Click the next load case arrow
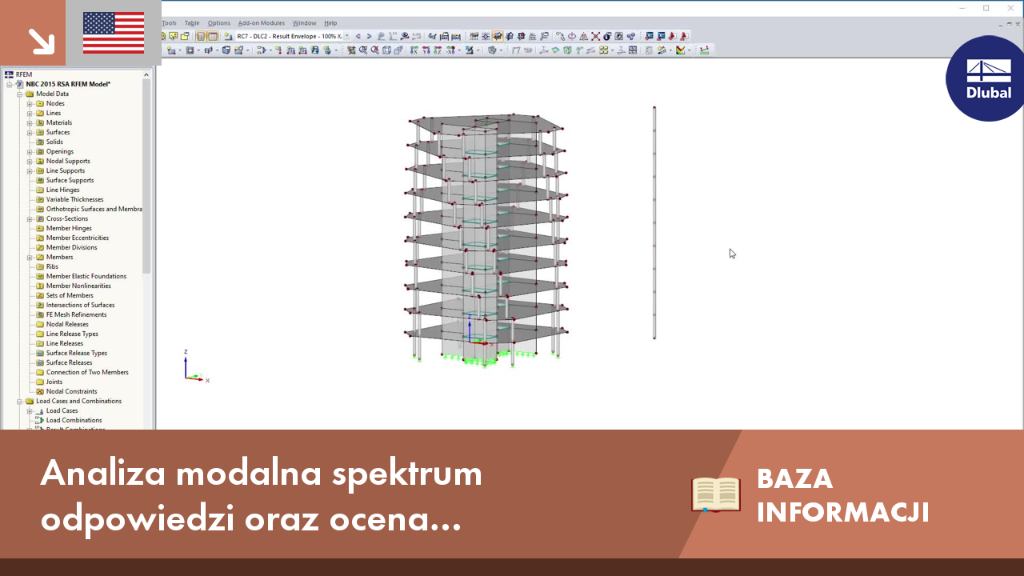The image size is (1024, 576). [369, 37]
